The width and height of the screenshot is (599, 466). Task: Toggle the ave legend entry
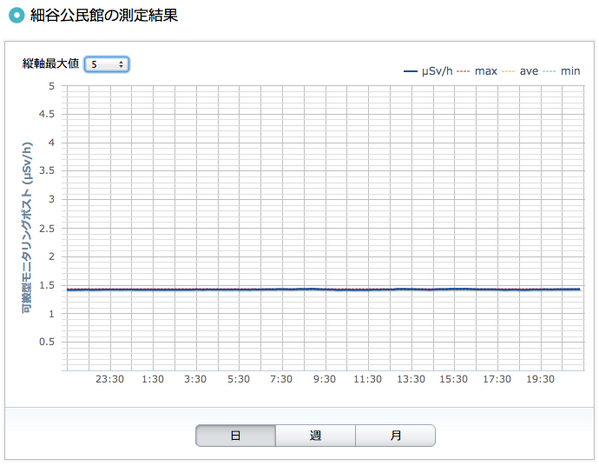tap(520, 71)
